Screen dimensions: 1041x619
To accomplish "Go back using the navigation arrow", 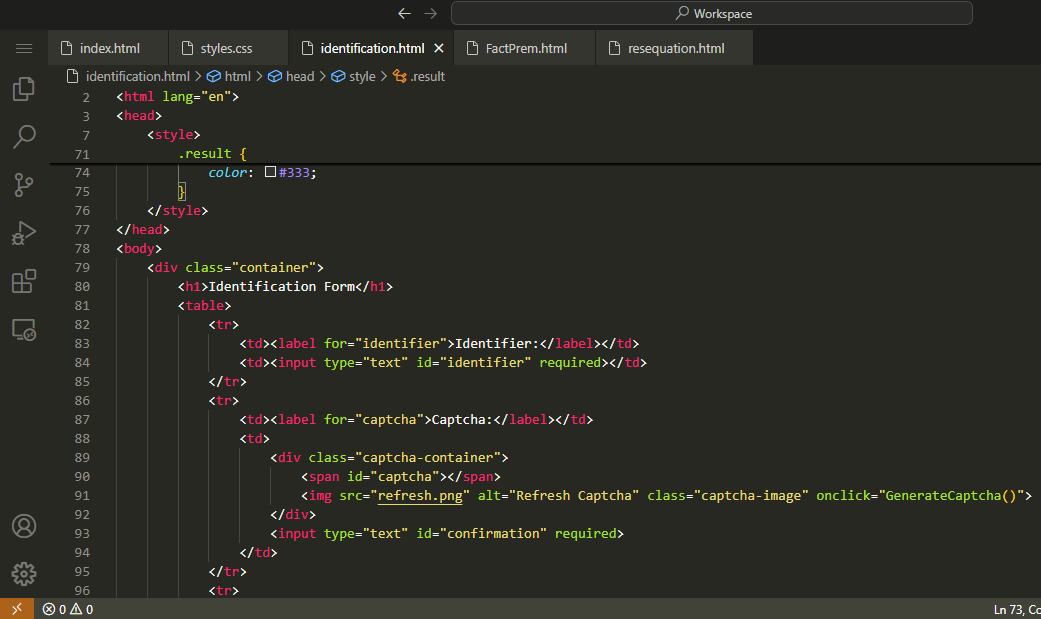I will coord(404,13).
